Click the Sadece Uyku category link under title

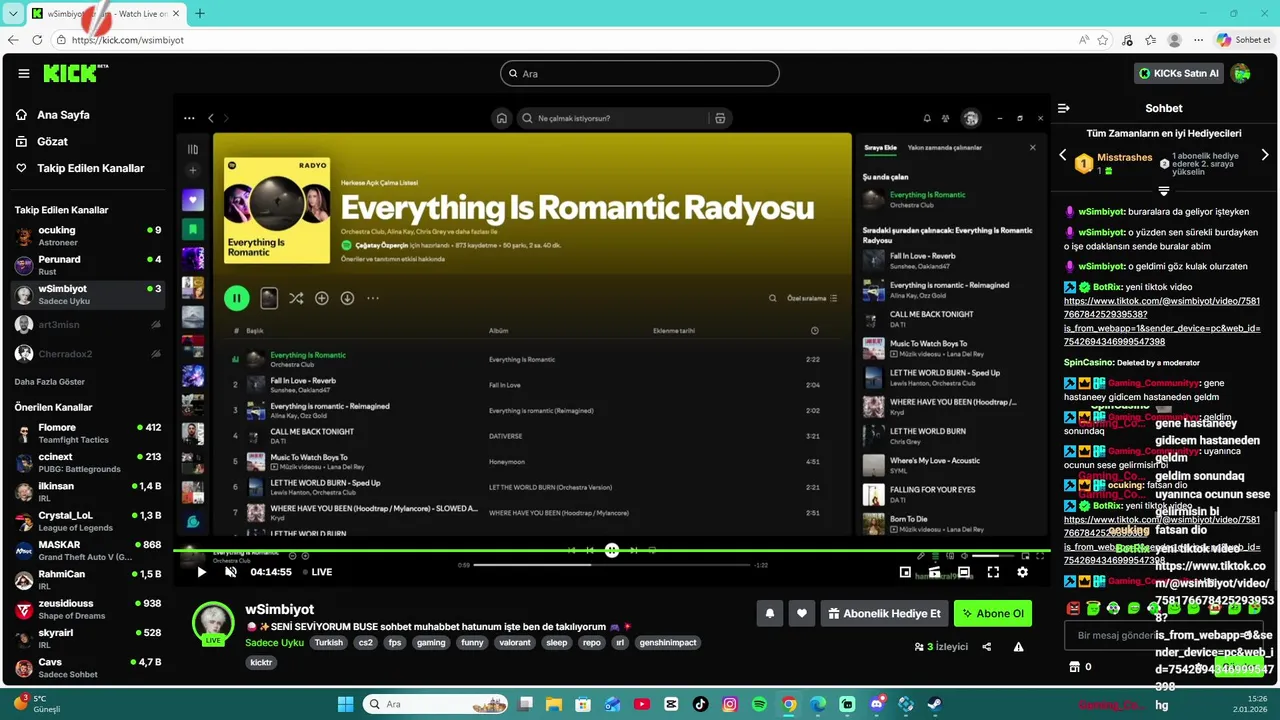click(x=274, y=643)
